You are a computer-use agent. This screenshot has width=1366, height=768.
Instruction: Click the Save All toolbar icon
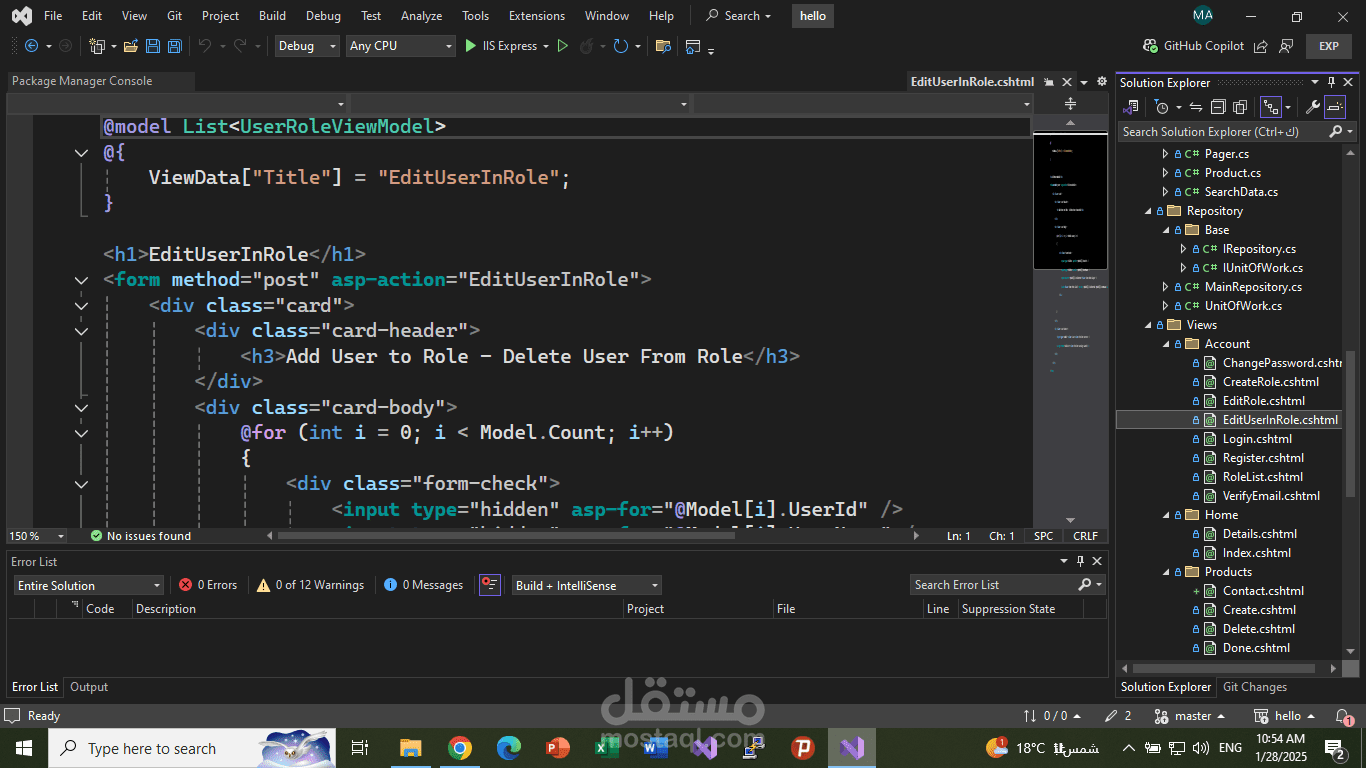[174, 46]
